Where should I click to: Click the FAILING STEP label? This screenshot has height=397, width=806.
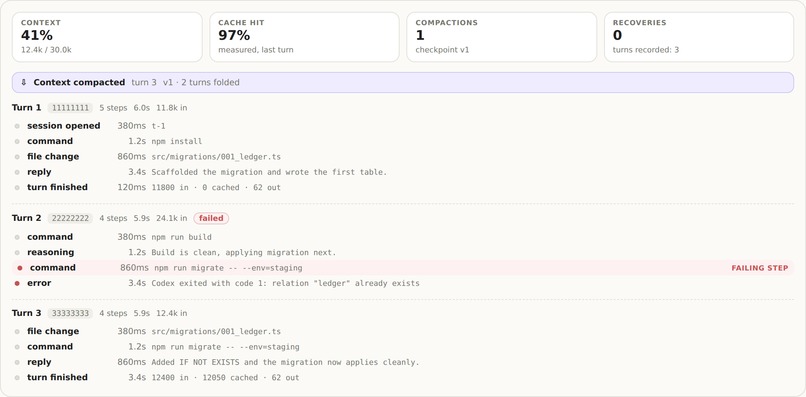(760, 268)
